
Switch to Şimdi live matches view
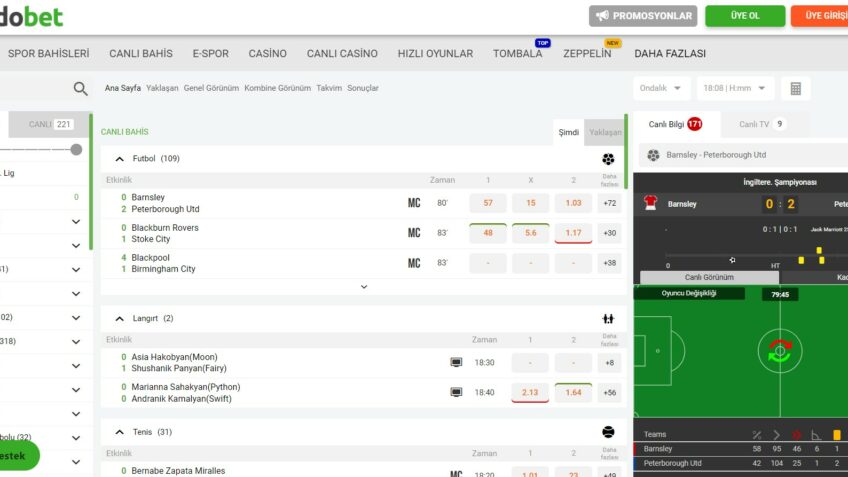(568, 132)
